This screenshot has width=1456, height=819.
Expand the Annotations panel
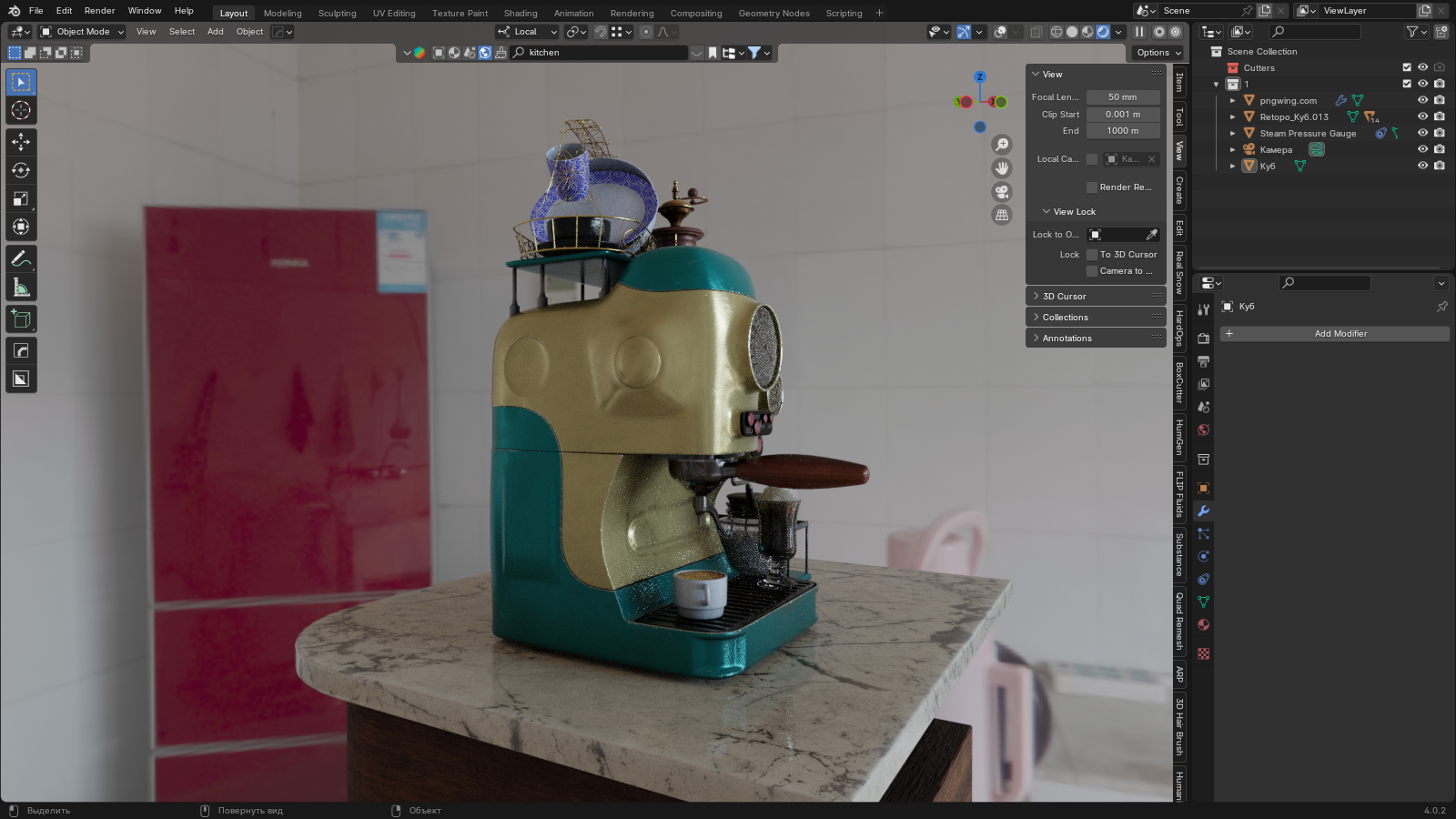(1067, 339)
